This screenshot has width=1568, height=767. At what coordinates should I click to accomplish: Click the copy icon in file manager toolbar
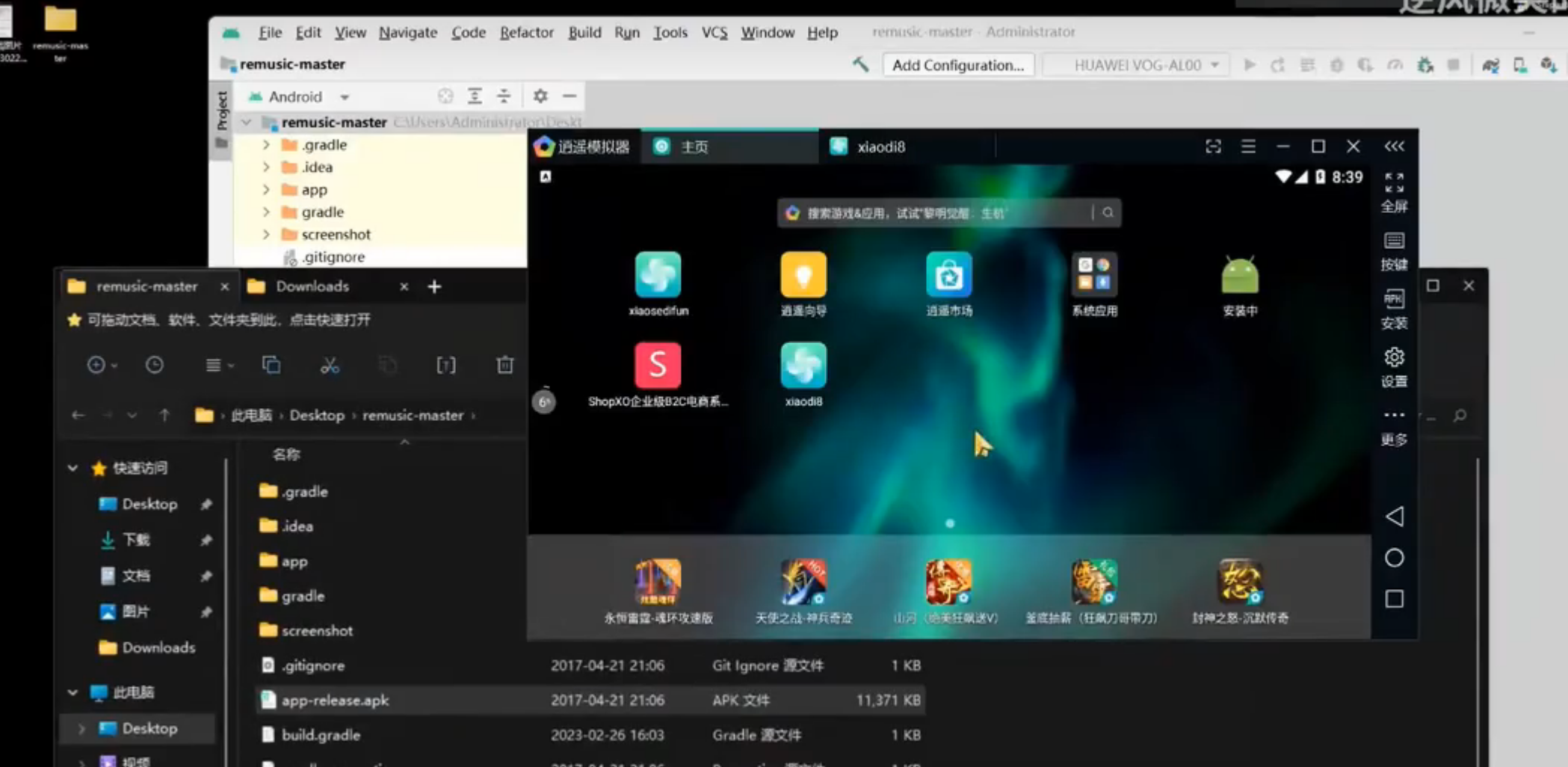point(271,365)
